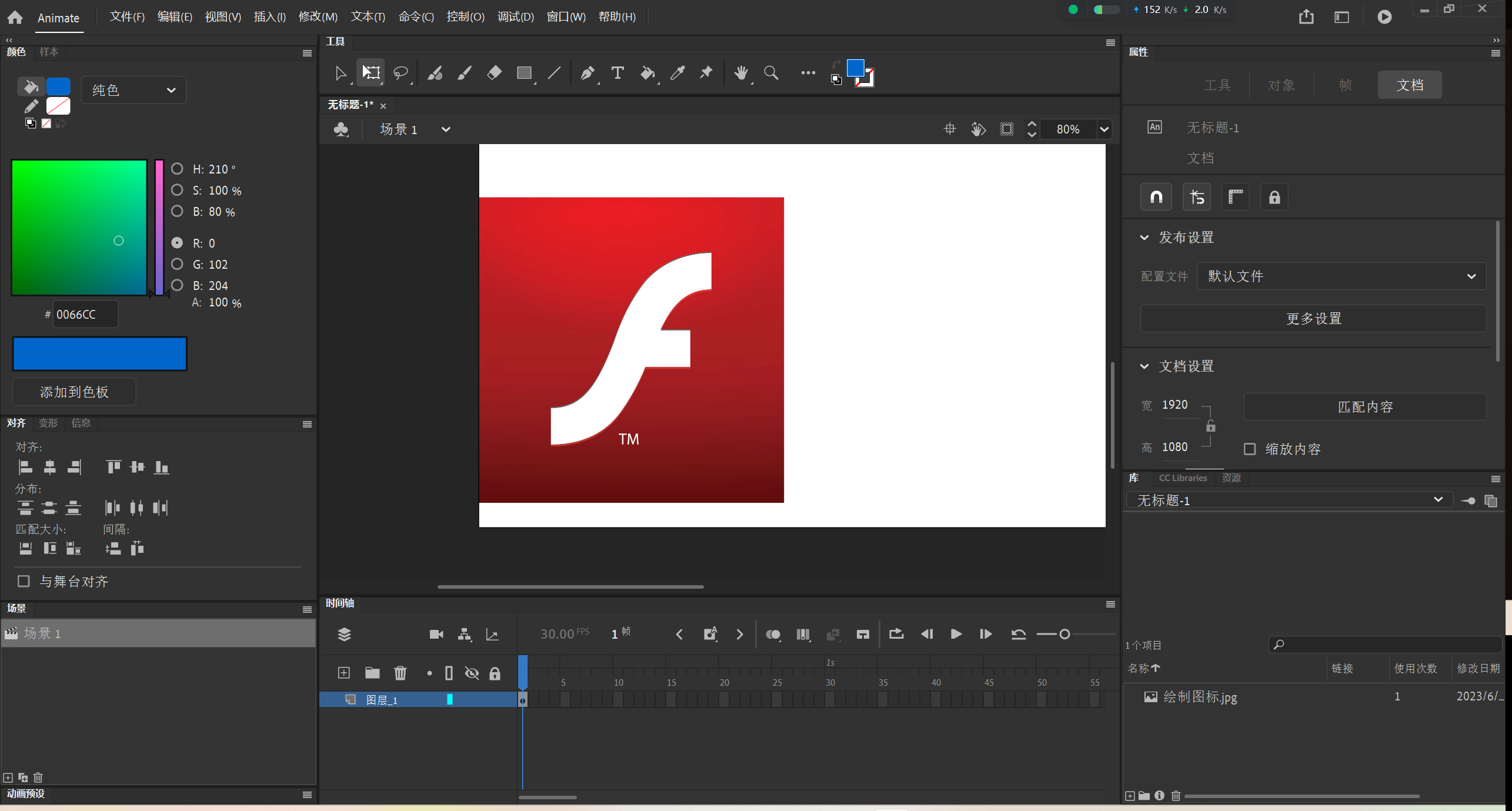Open more tools ellipsis menu

tap(808, 73)
